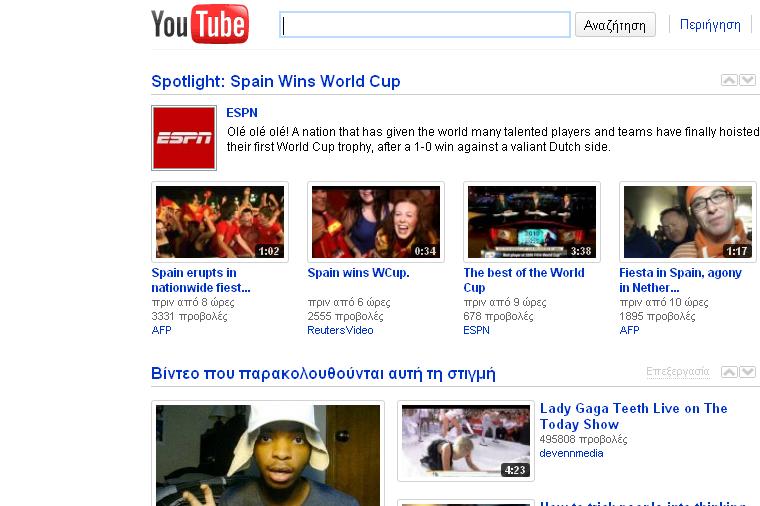Open the 1:17 Fiesta in Spain thumbnail
This screenshot has width=760, height=506.
[x=688, y=222]
